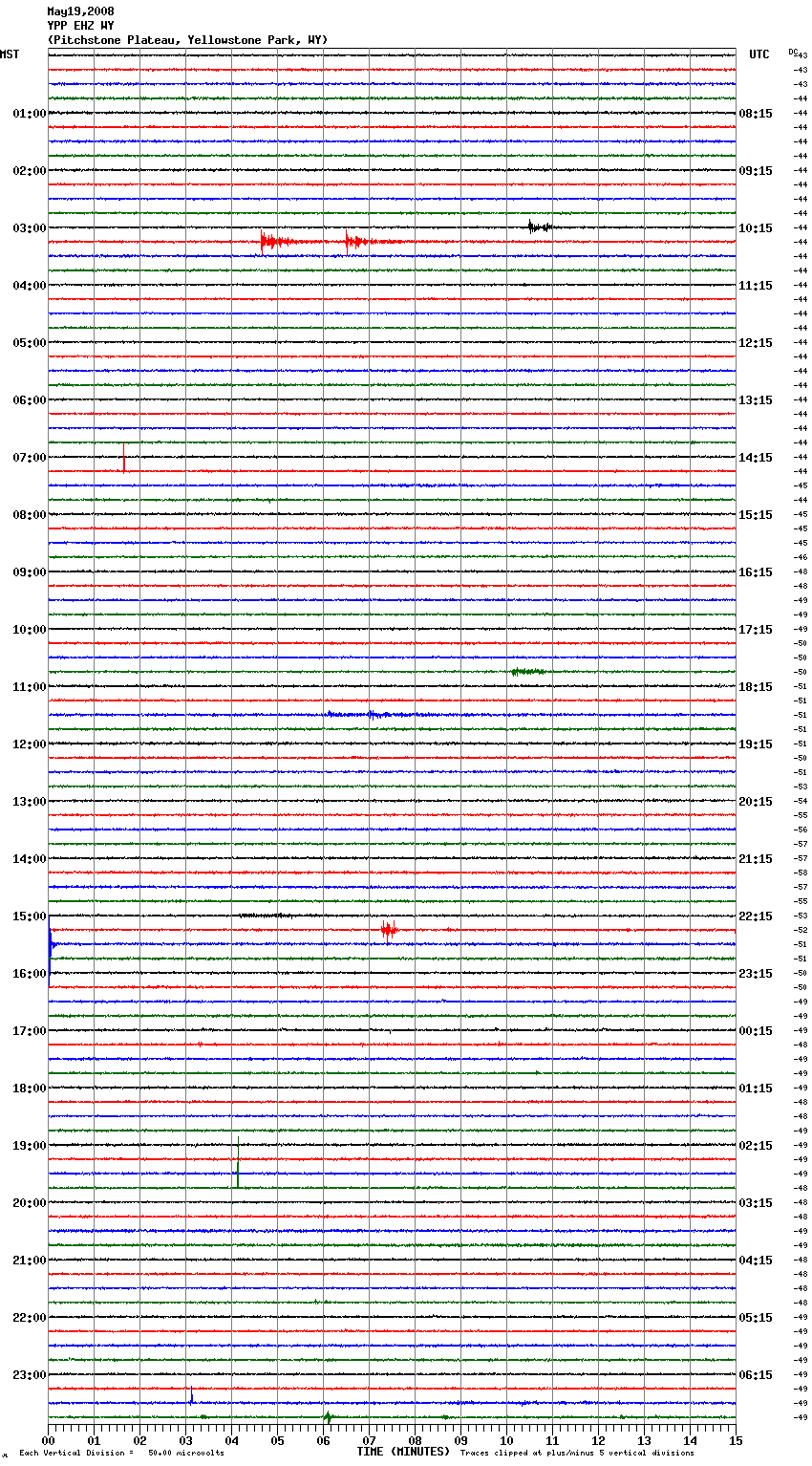Click the 22:00 MST time label
The image size is (812, 1466).
(x=30, y=1318)
